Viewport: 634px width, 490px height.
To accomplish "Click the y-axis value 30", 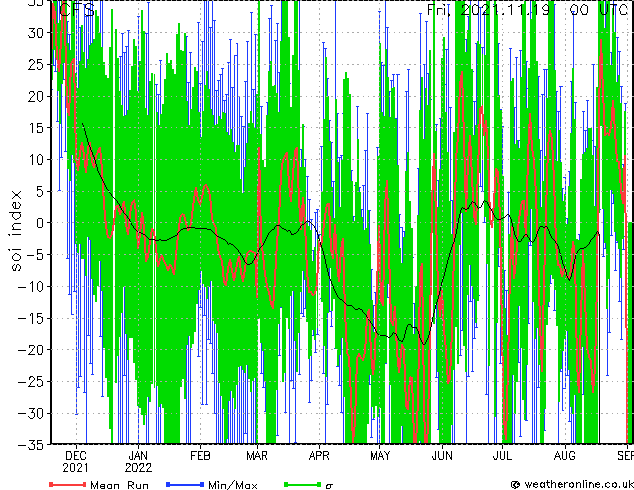I will coord(36,33).
